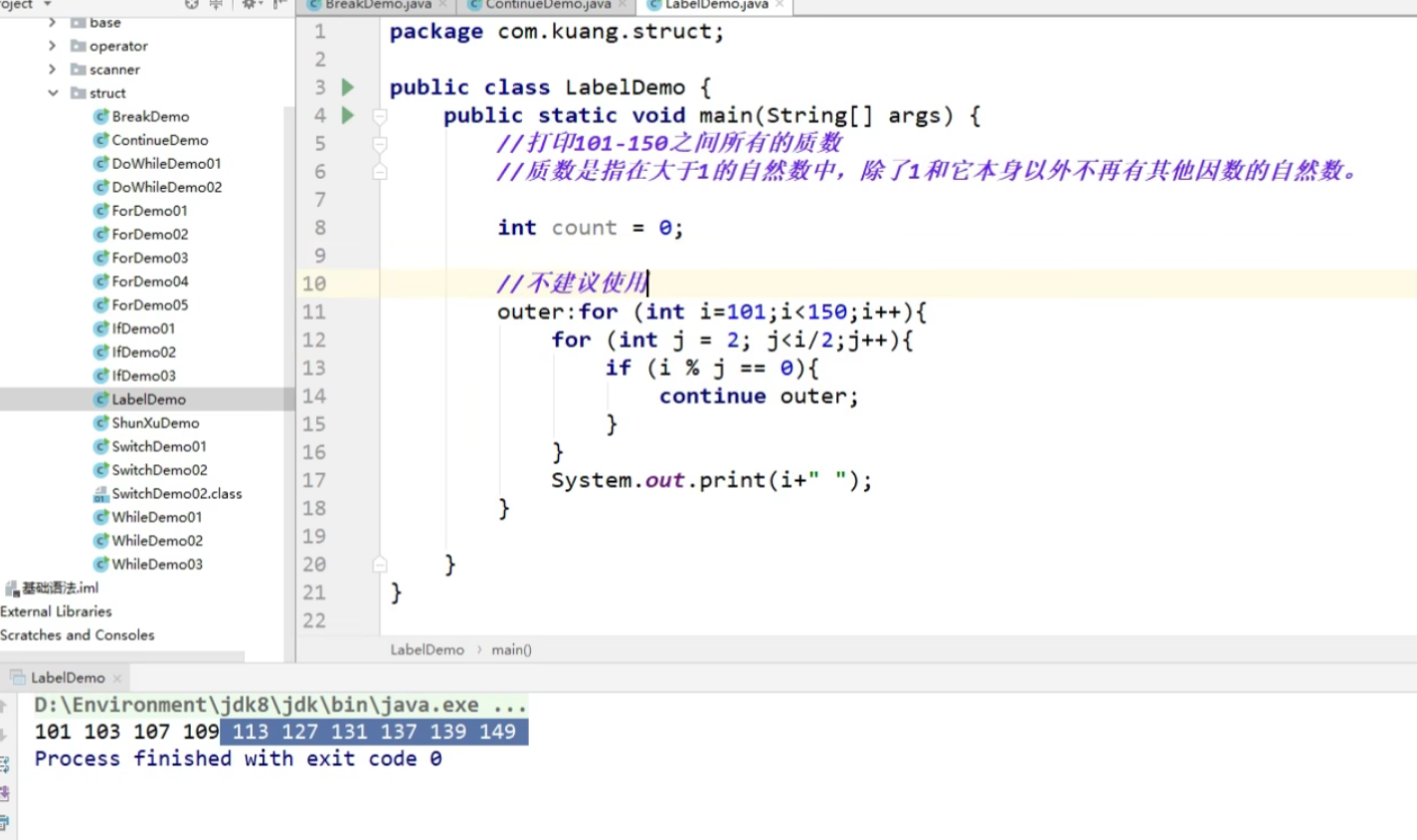Viewport: 1417px width, 840px height.
Task: Click the base folder icon
Action: pyautogui.click(x=79, y=22)
